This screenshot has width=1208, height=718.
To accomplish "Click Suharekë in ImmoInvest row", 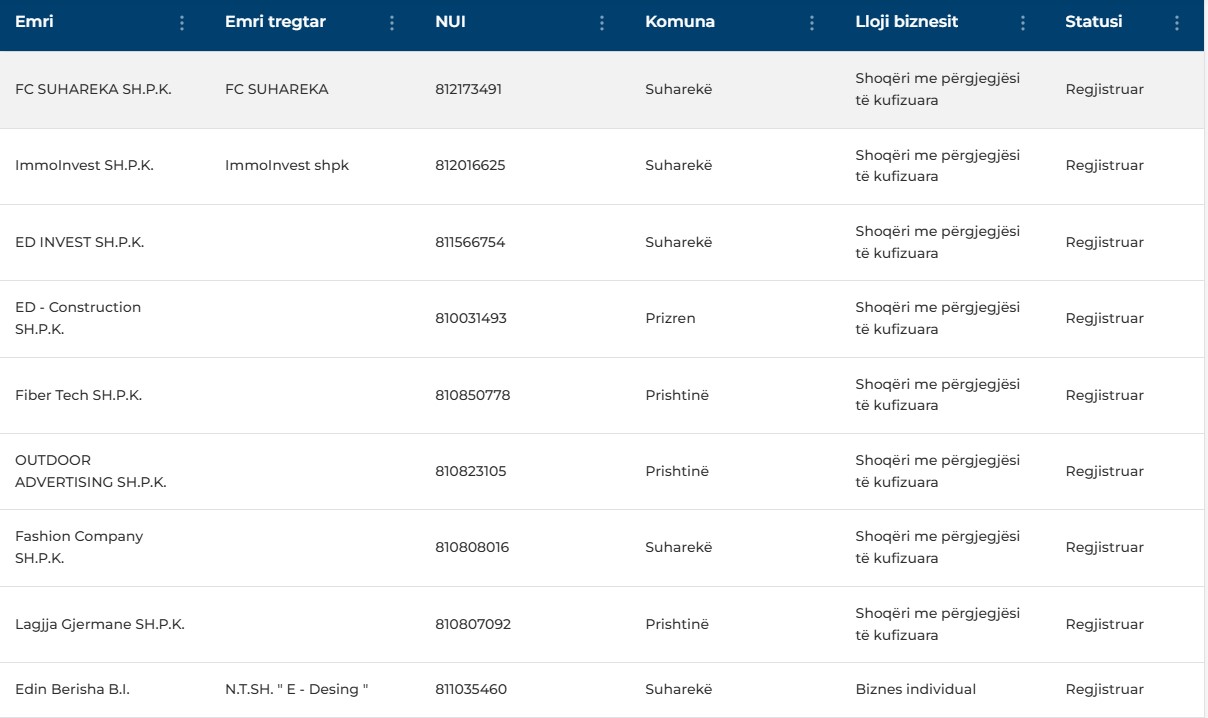I will point(679,165).
